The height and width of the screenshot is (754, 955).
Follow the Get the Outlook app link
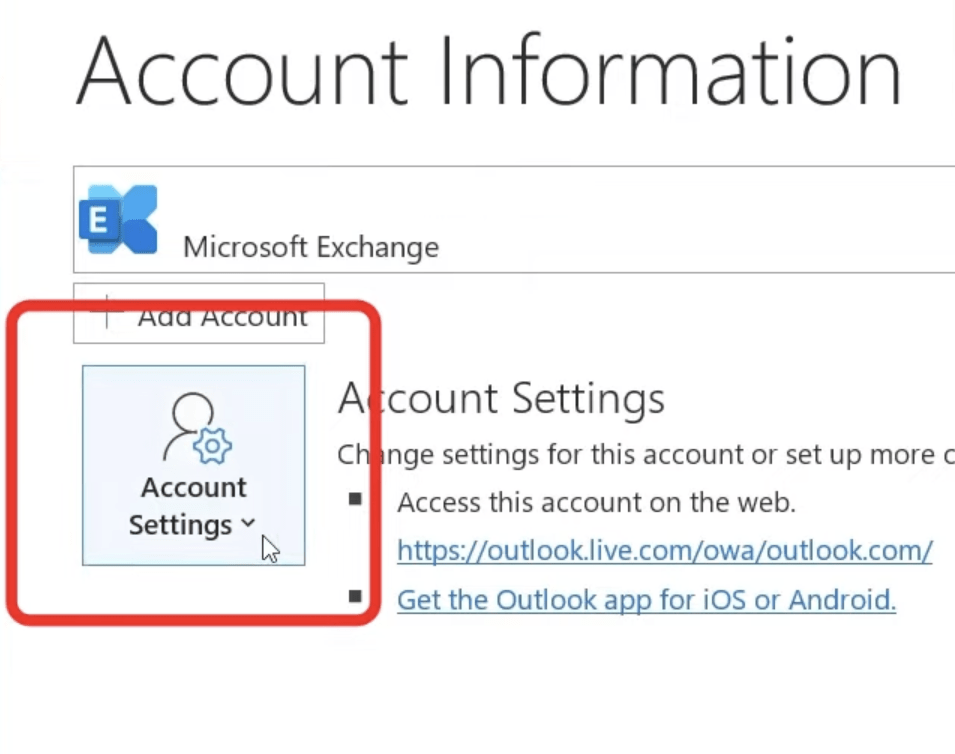click(646, 600)
